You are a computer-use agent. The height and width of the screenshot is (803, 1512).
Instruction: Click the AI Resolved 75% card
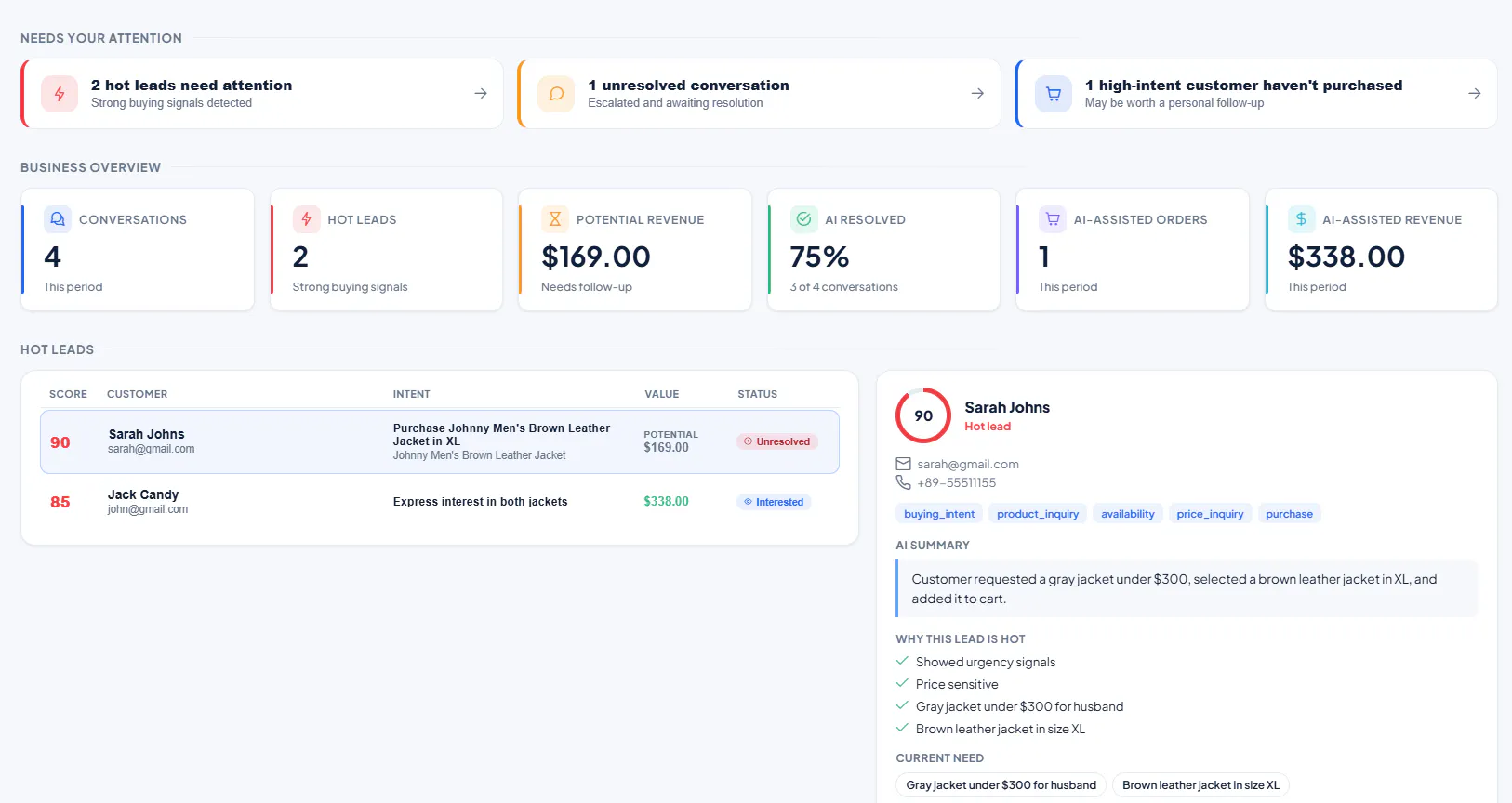(x=883, y=250)
